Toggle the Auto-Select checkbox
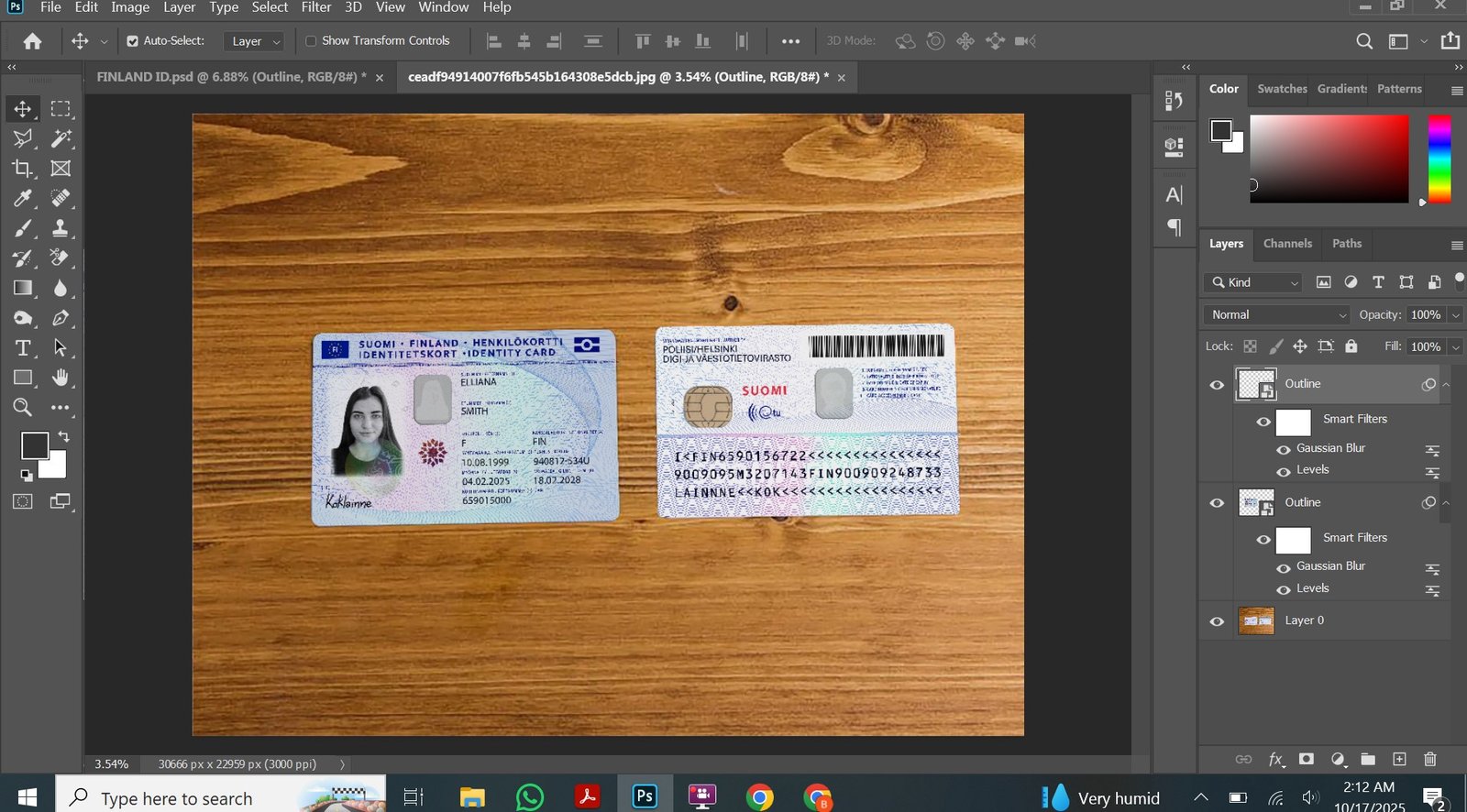Screen dimensions: 1467x812 click(133, 41)
